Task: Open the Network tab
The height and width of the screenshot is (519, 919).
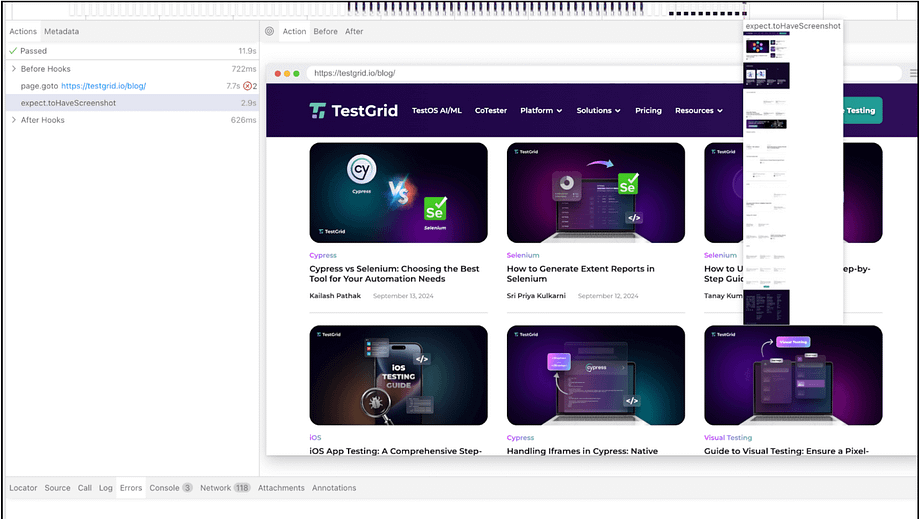Action: pyautogui.click(x=225, y=487)
